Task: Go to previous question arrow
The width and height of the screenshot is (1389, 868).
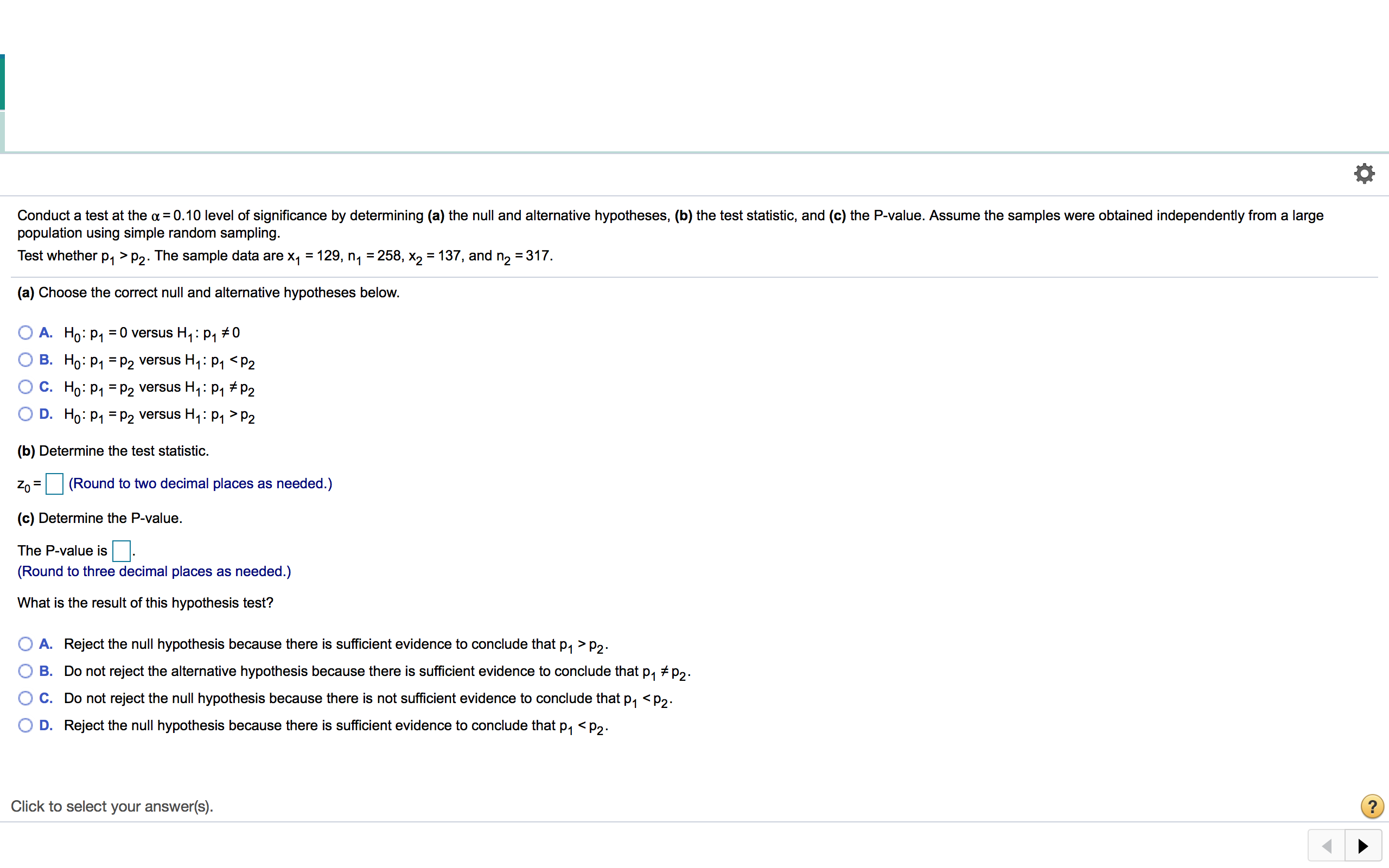Action: [1327, 846]
